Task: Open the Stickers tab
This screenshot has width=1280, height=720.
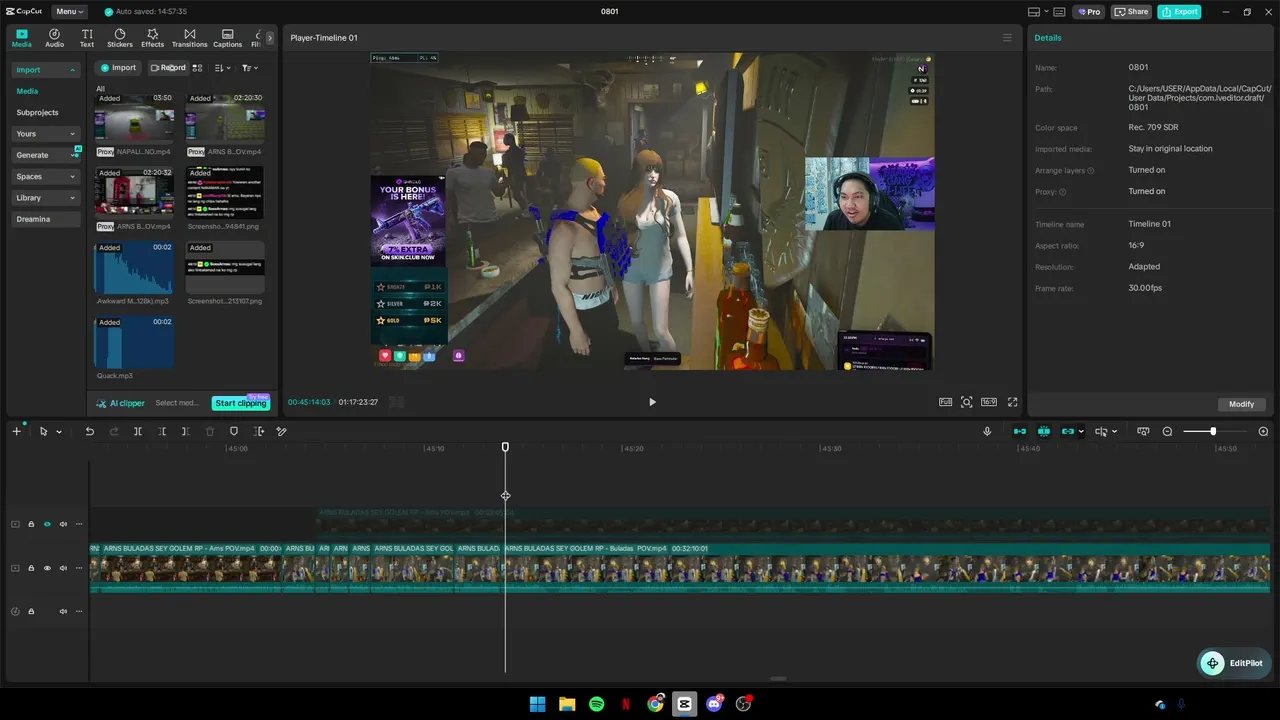Action: [x=120, y=38]
